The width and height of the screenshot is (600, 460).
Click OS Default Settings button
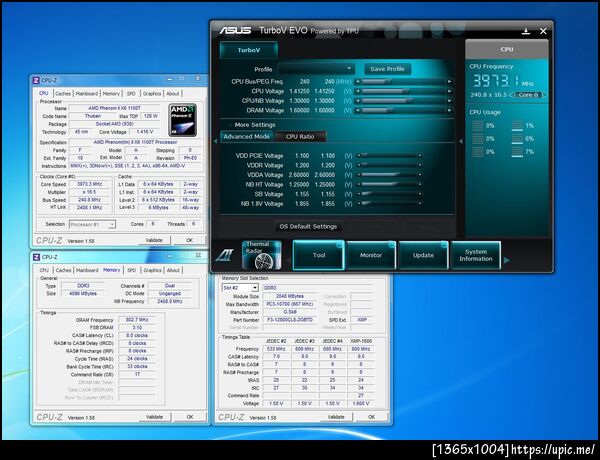(x=308, y=227)
